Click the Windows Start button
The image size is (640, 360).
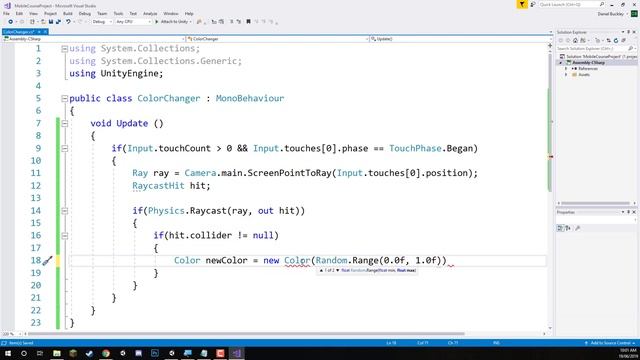point(7,353)
